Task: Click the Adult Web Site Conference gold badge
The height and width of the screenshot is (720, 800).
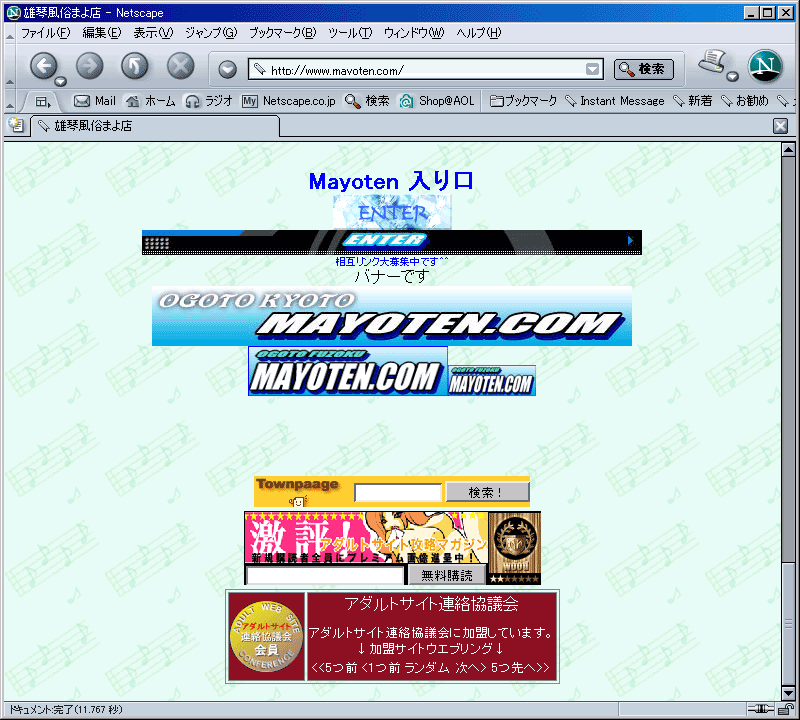Action: [266, 636]
